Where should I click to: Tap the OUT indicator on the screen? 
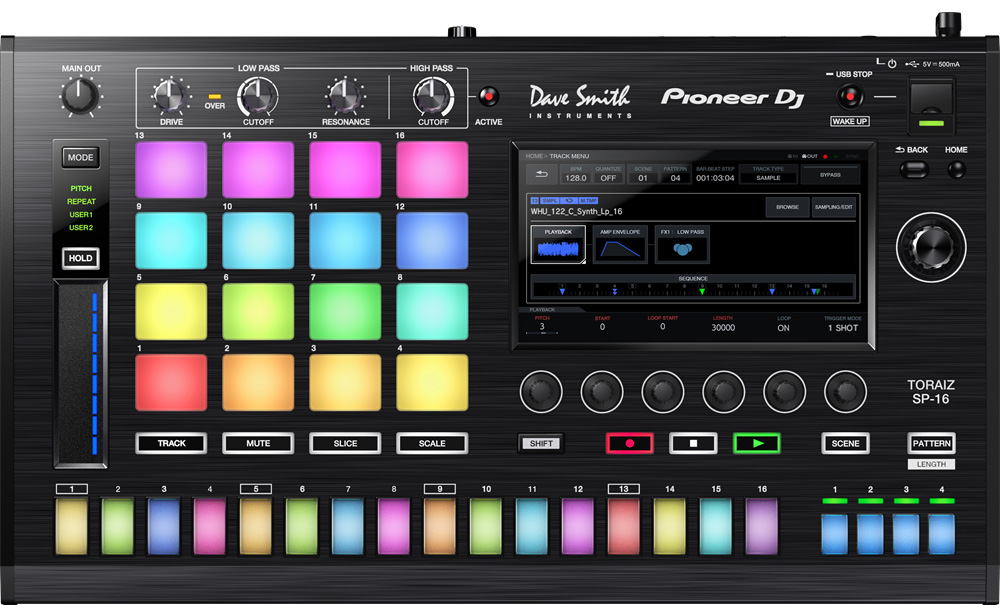point(809,156)
